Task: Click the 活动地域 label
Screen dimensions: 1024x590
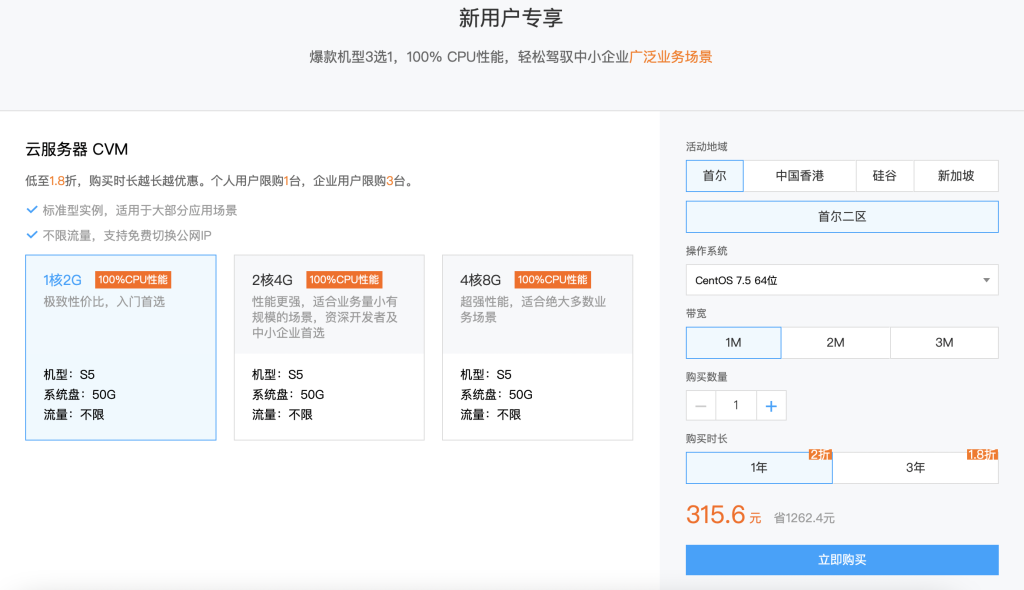Action: 707,146
